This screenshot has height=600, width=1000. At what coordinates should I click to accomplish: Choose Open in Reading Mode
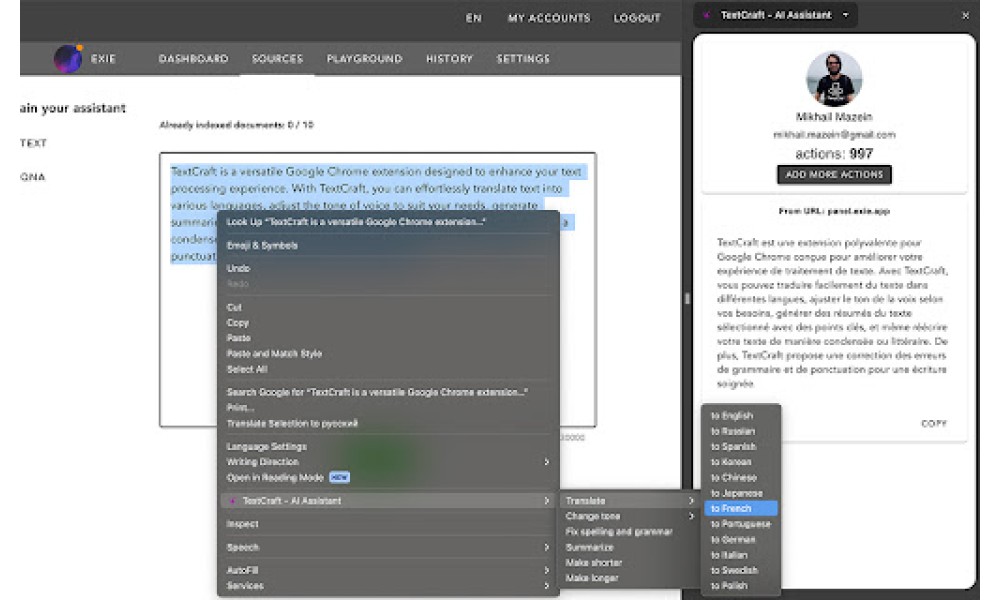(388, 478)
